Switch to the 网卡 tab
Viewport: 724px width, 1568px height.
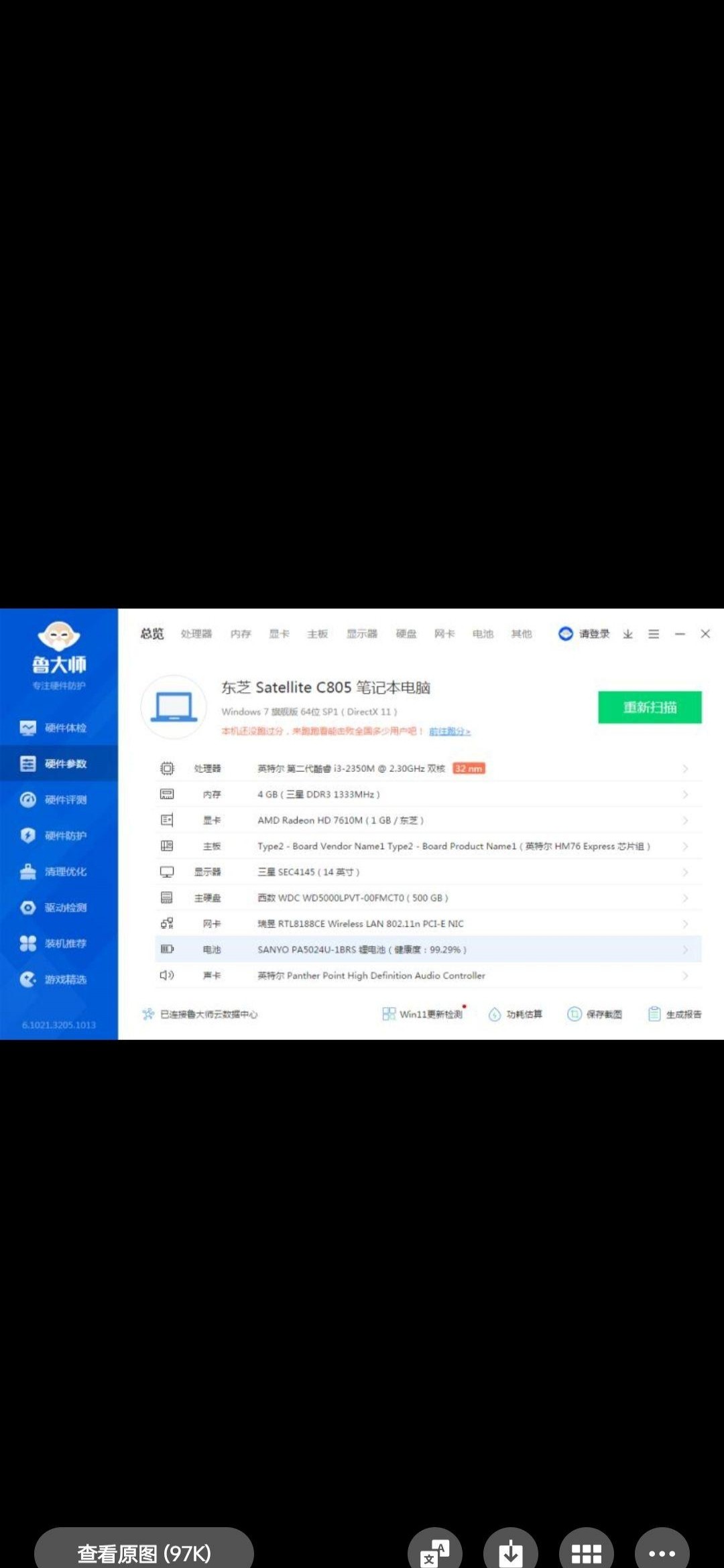(444, 634)
